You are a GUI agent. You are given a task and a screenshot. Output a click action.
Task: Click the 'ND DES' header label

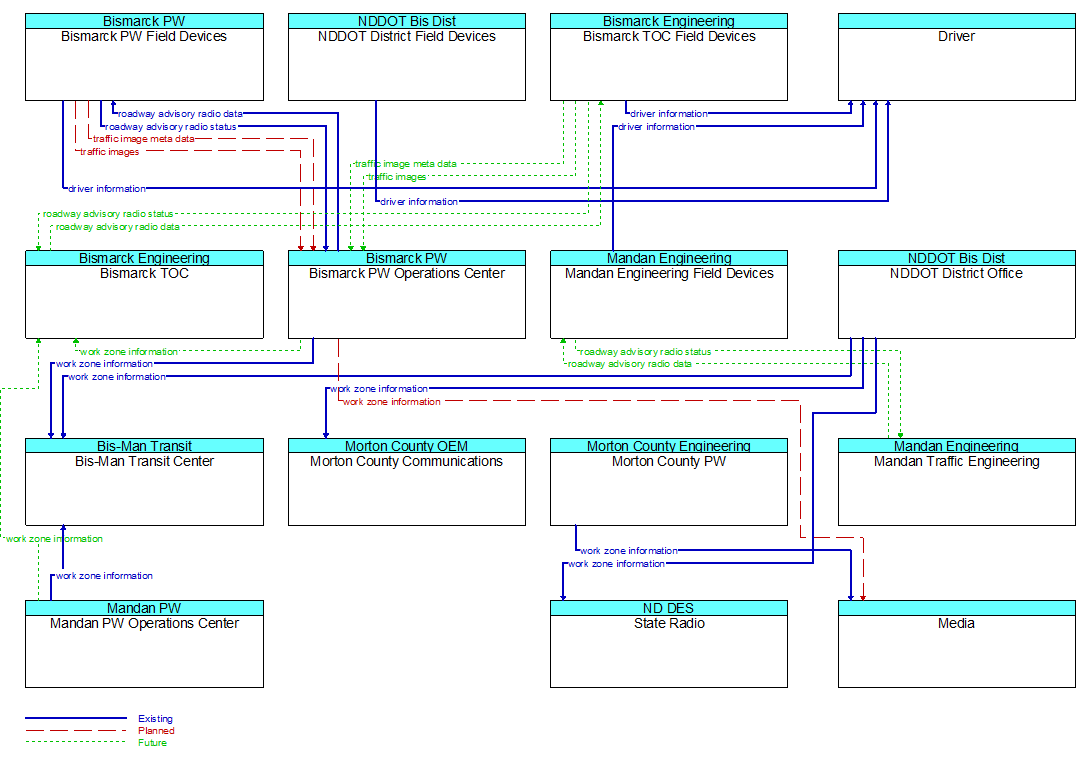click(x=668, y=608)
